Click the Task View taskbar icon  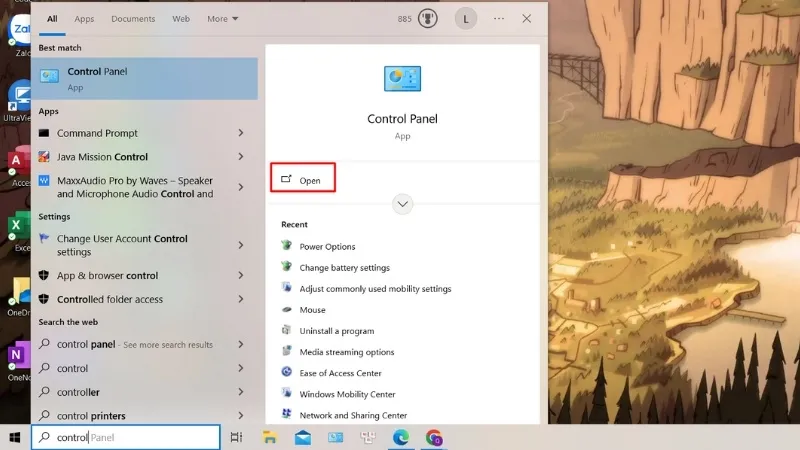coord(236,437)
